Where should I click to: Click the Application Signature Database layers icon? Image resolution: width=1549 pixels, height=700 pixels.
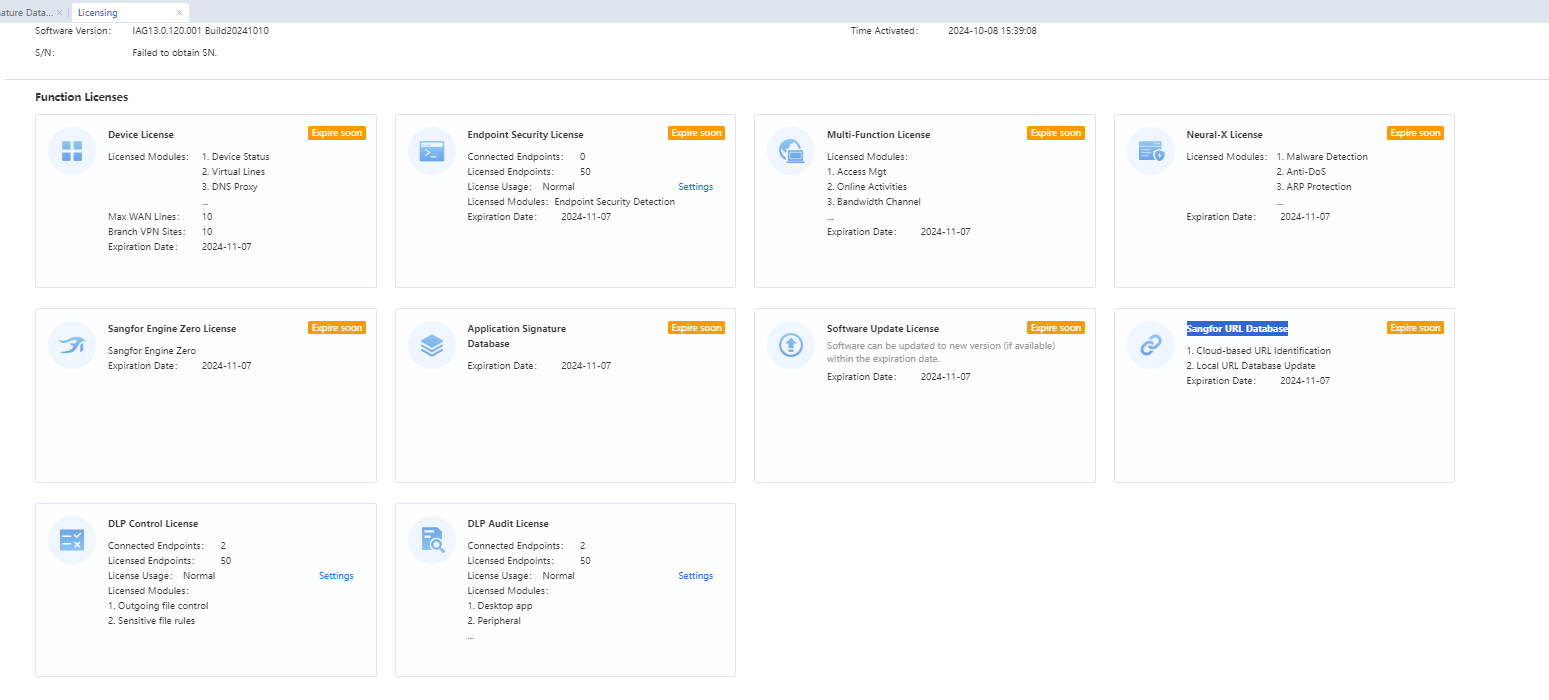432,345
